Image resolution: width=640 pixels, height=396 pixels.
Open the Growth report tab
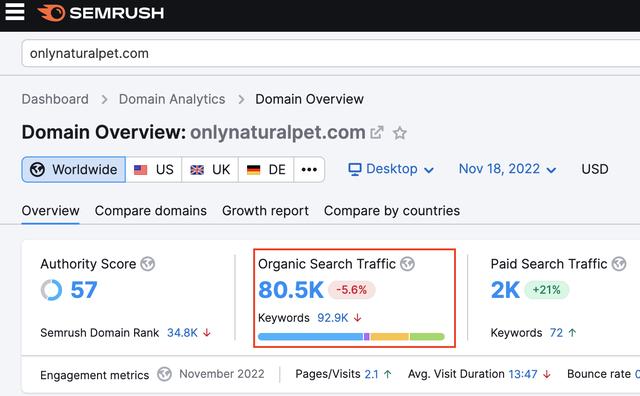tap(265, 211)
